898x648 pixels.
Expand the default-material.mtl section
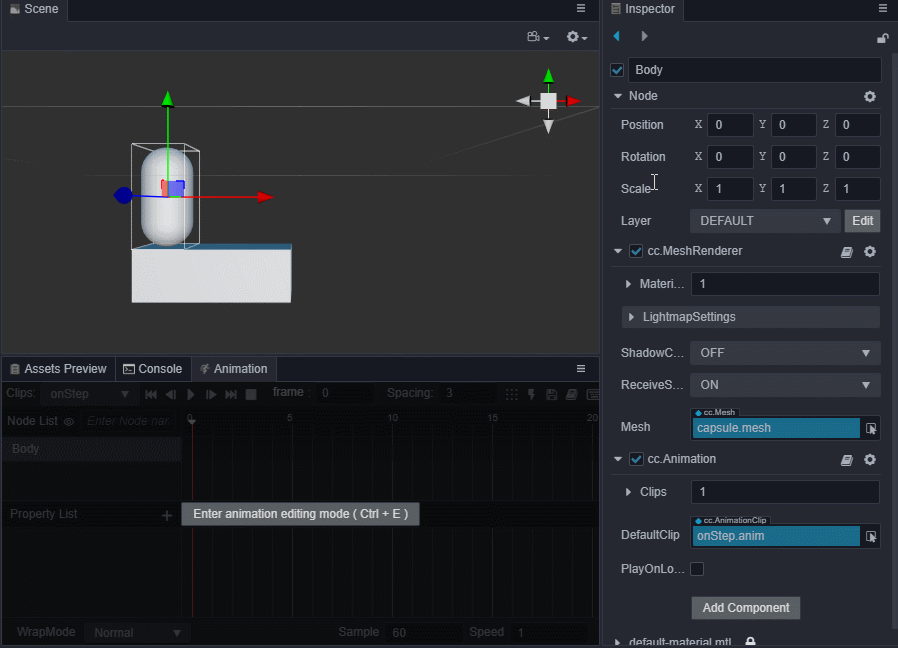pyautogui.click(x=617, y=642)
